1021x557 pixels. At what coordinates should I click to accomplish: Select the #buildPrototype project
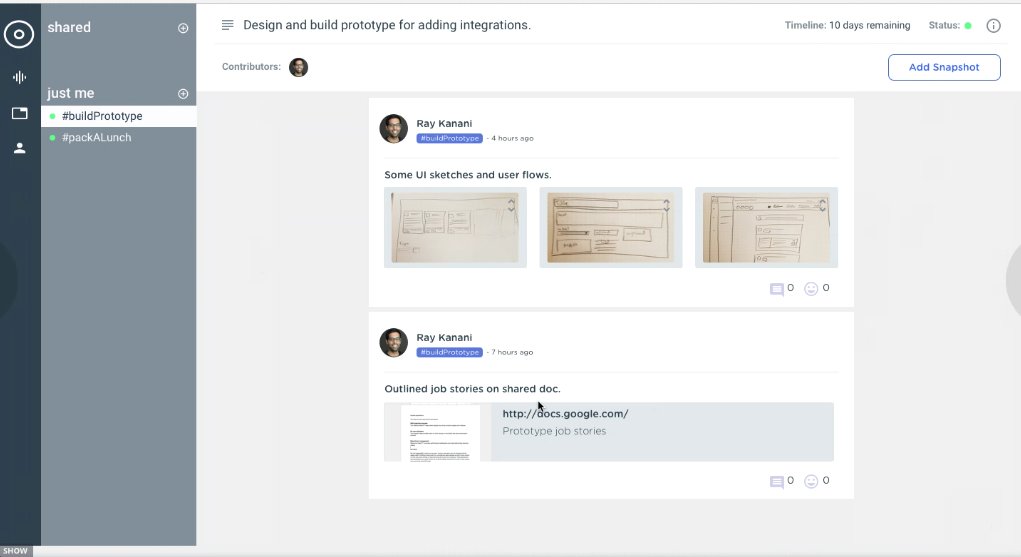point(119,116)
